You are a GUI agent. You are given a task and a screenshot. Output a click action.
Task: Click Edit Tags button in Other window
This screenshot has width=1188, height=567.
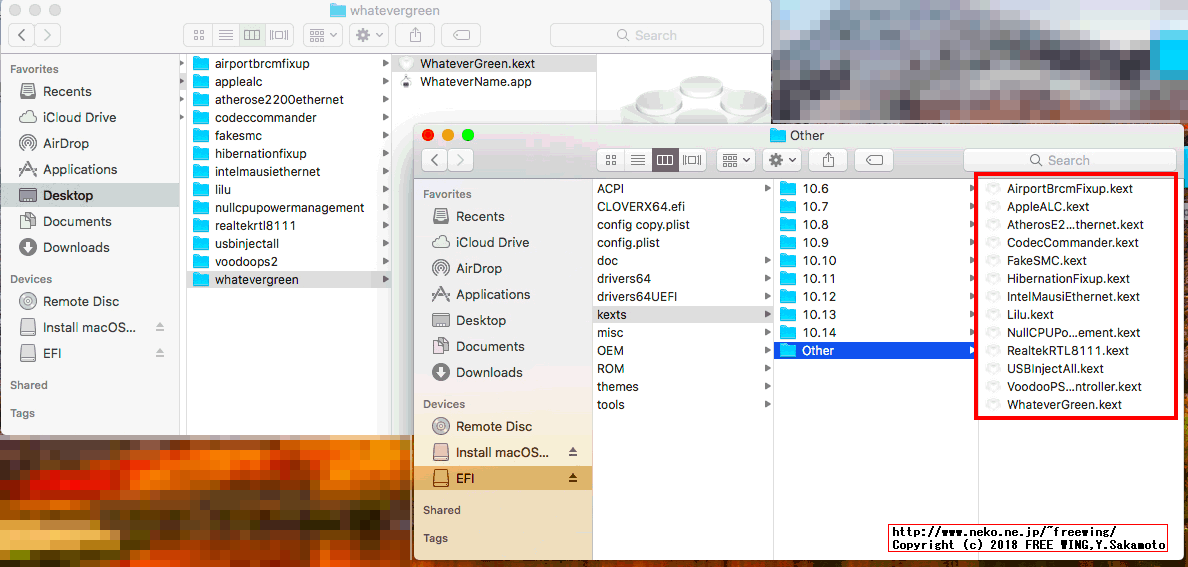point(874,160)
